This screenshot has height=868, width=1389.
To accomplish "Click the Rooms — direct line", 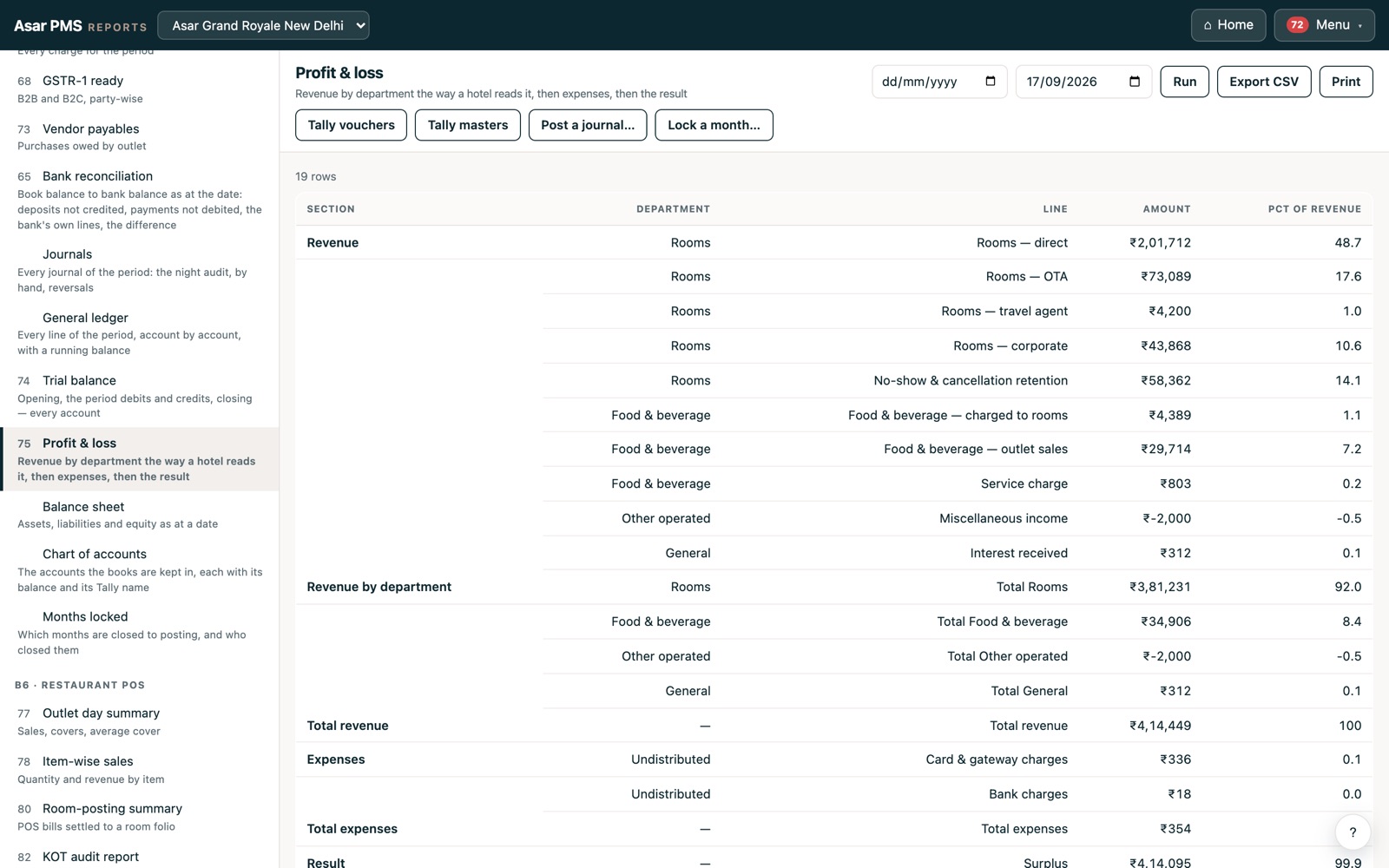I will [x=1022, y=243].
